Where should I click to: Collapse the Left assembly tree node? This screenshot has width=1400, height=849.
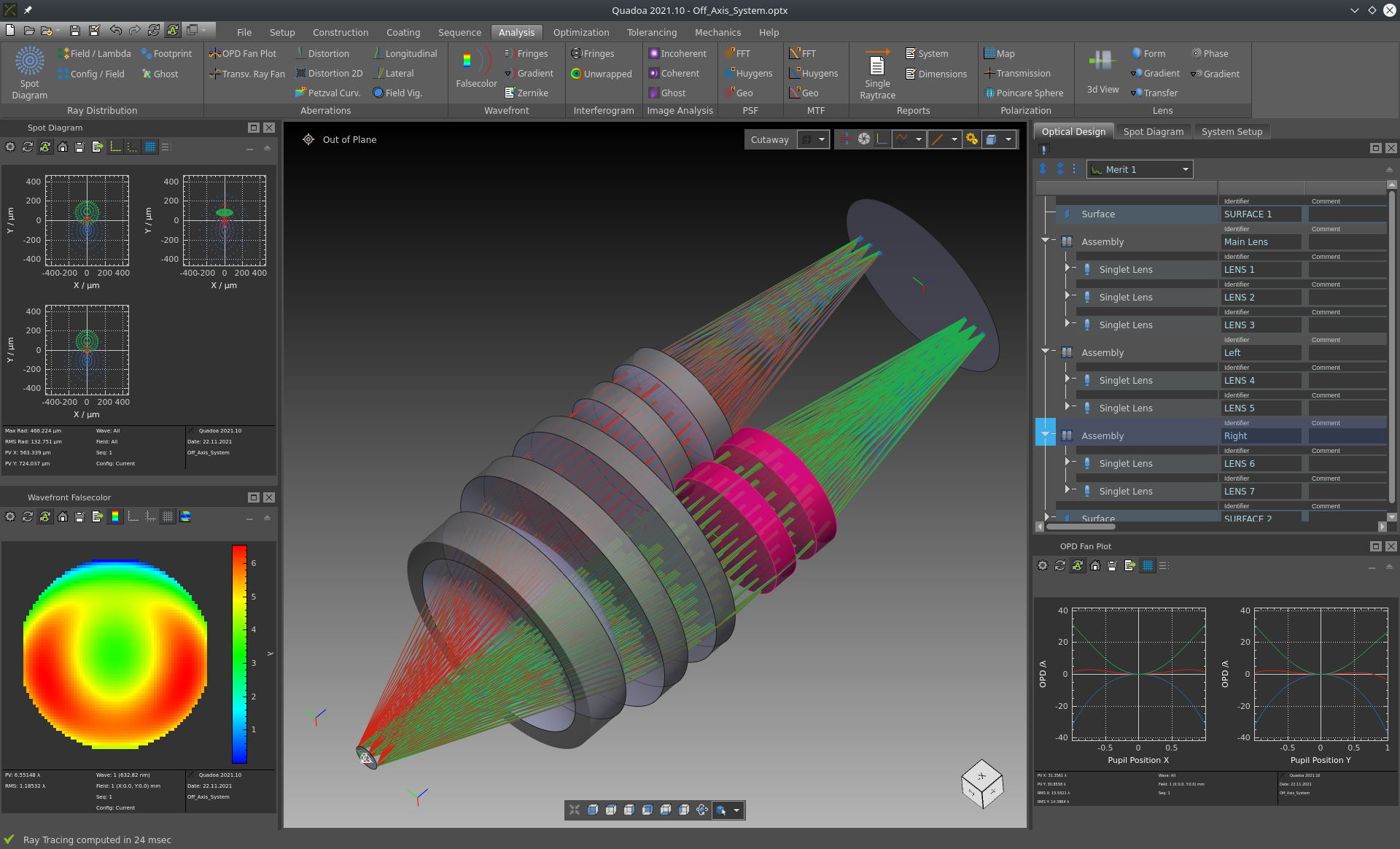[1045, 350]
